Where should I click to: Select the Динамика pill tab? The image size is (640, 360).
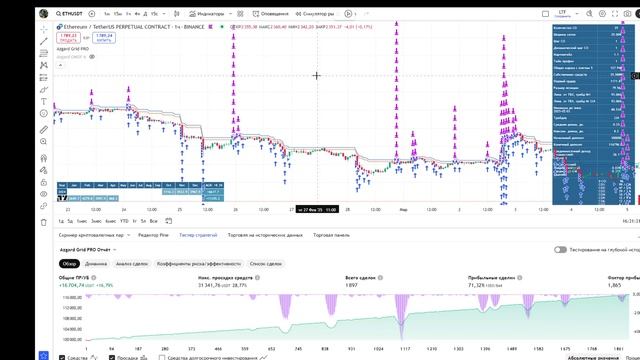96,264
